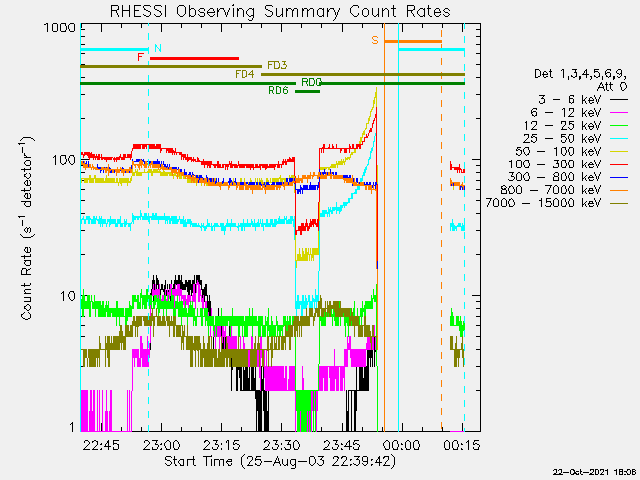Image resolution: width=640 pixels, height=480 pixels.
Task: Click the orange SAA interval bar
Action: 413,41
